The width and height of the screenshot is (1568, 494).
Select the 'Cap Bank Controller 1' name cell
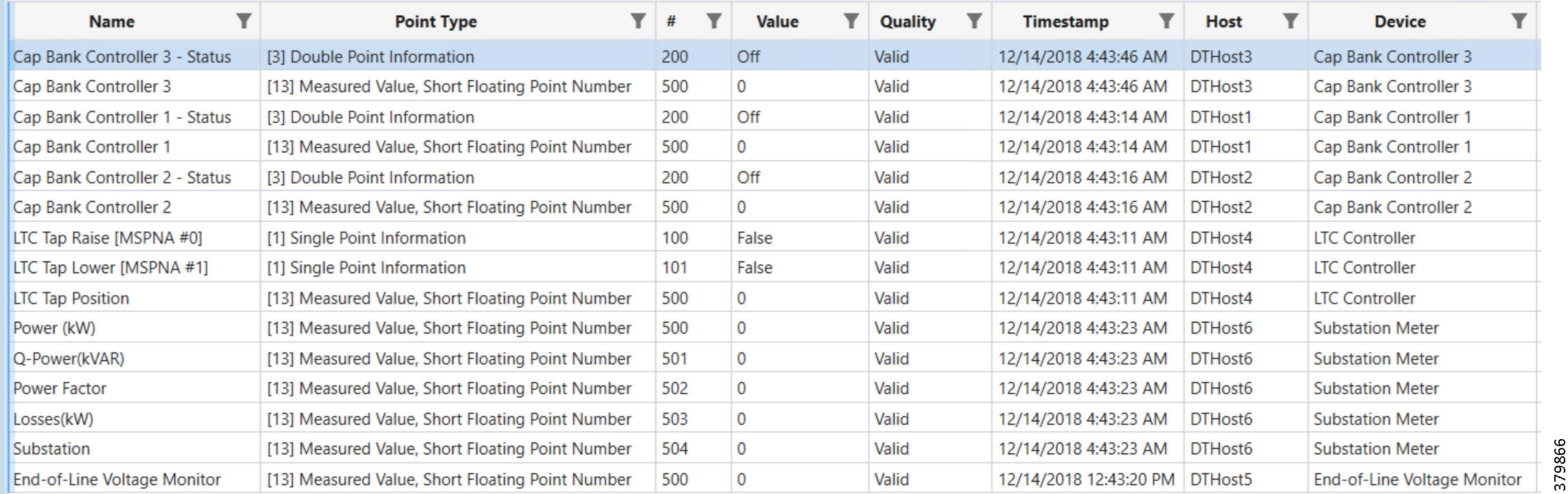pos(92,147)
